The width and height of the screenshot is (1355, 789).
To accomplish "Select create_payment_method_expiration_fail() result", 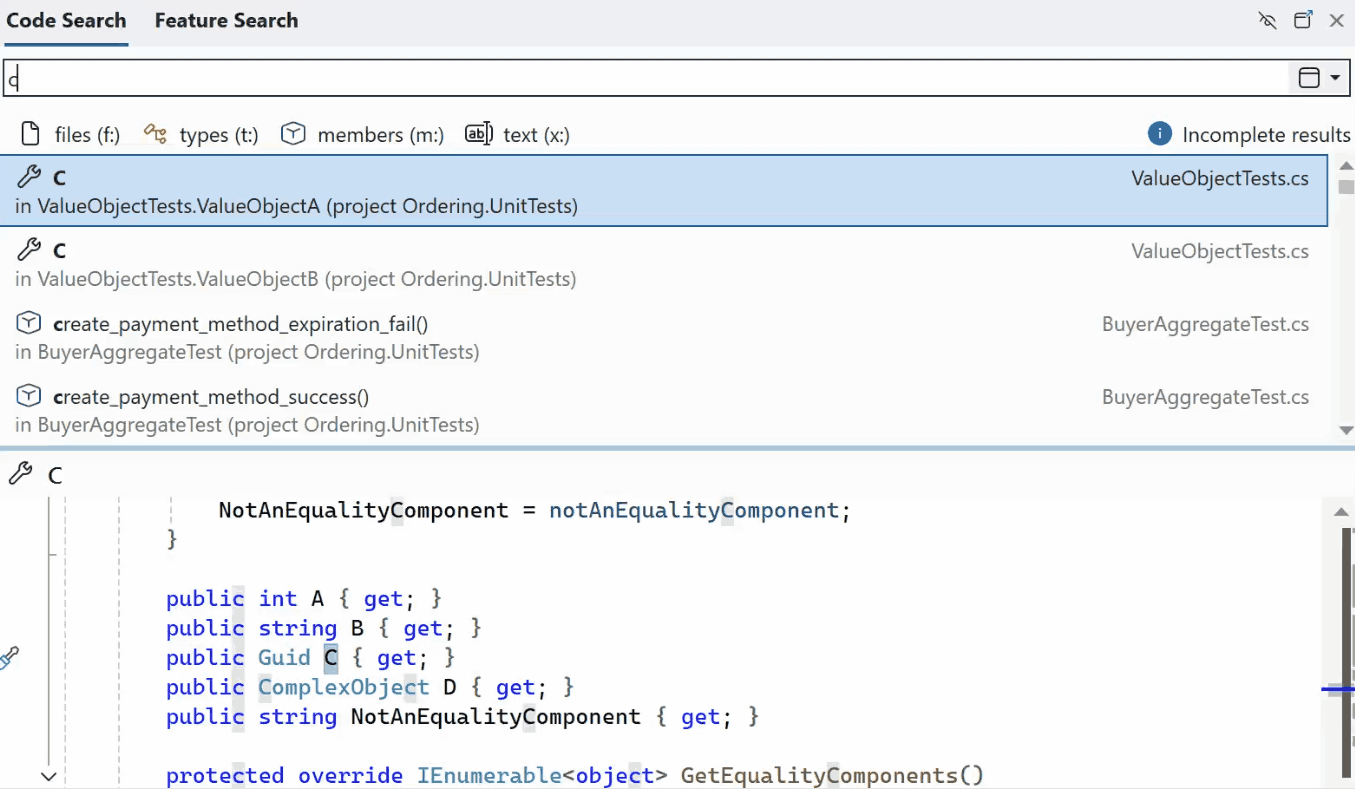I will point(664,337).
